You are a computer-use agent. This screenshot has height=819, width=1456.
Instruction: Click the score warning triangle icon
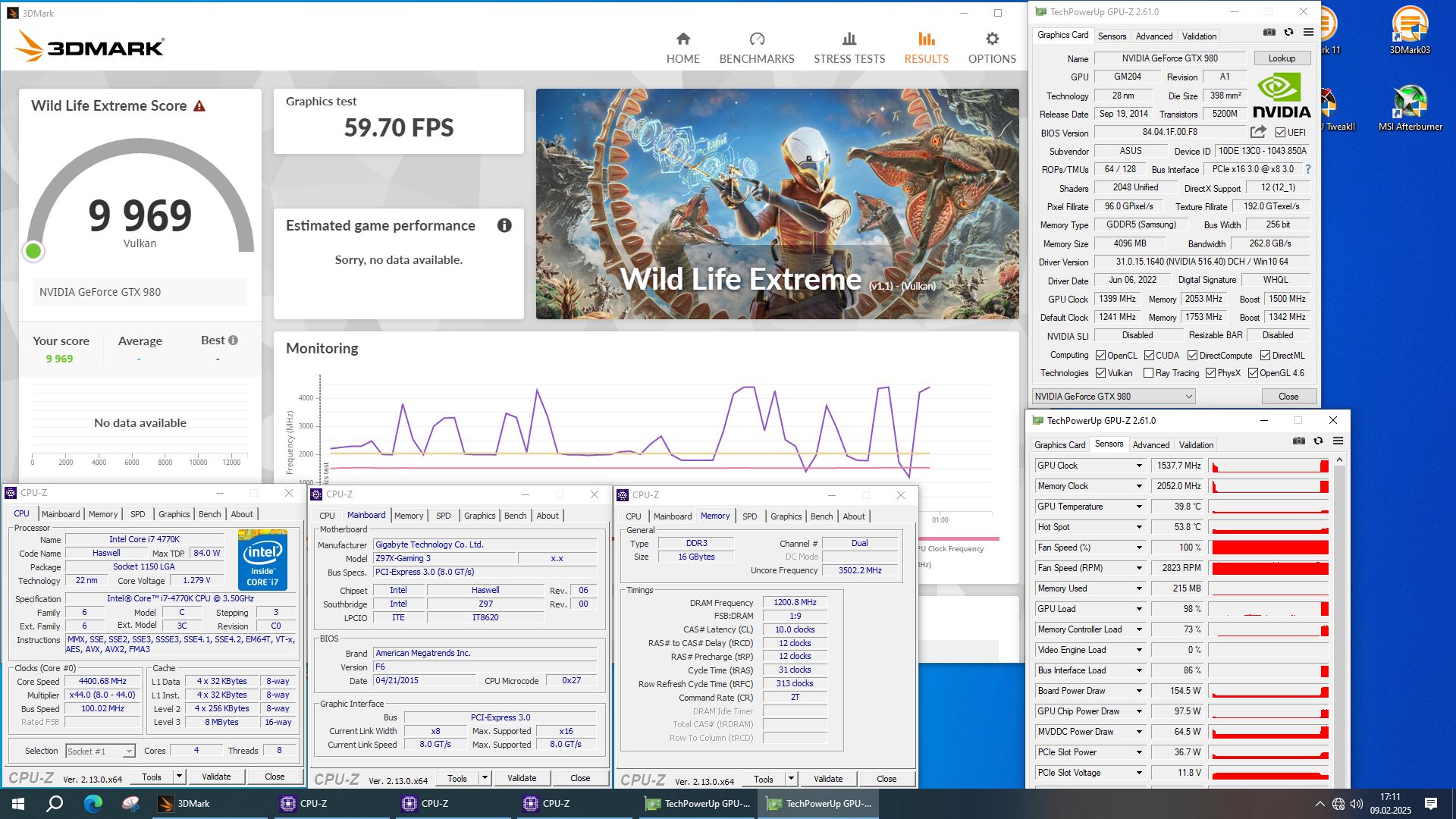pyautogui.click(x=199, y=106)
